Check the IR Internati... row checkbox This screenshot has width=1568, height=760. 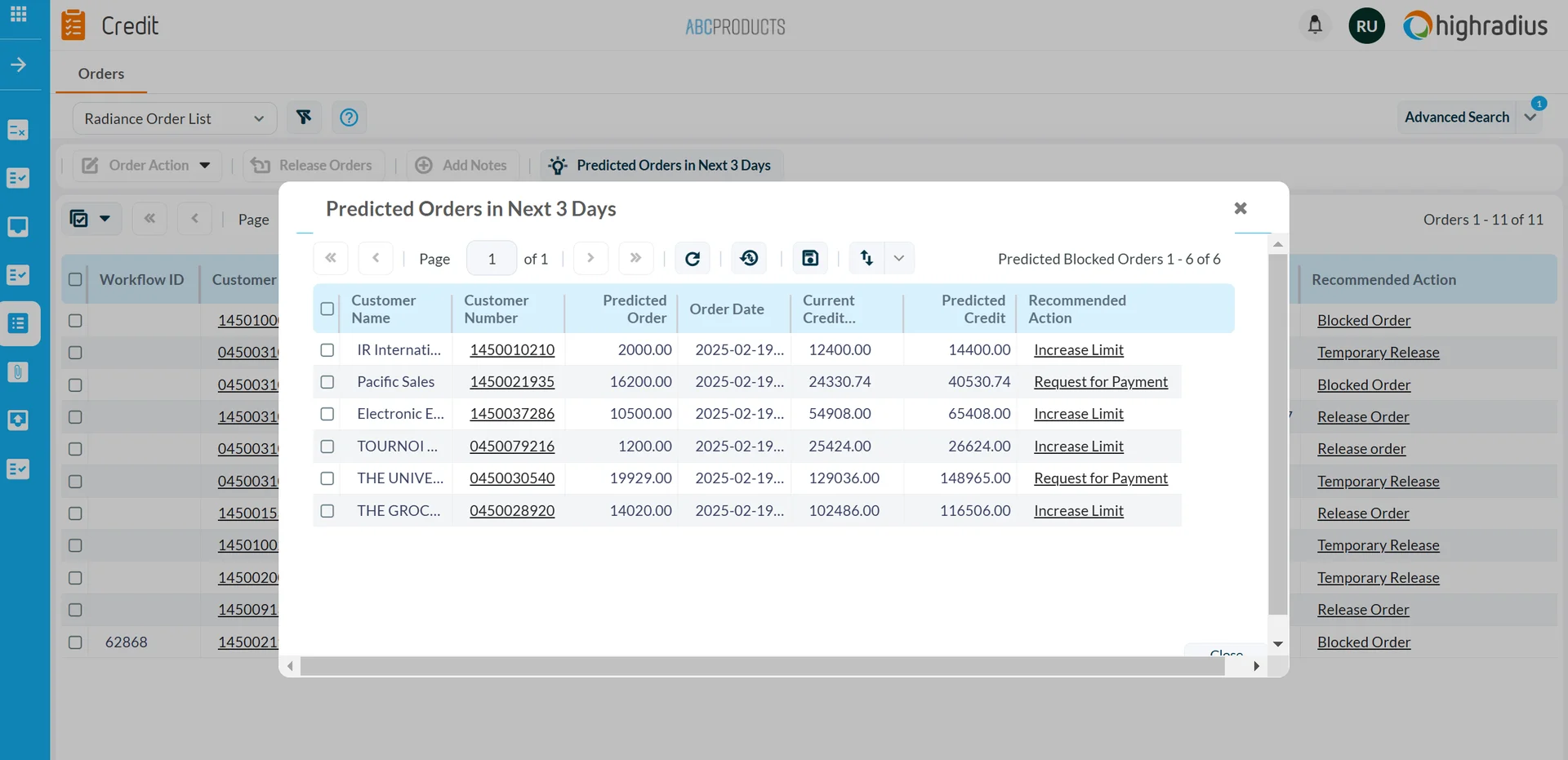coord(327,350)
